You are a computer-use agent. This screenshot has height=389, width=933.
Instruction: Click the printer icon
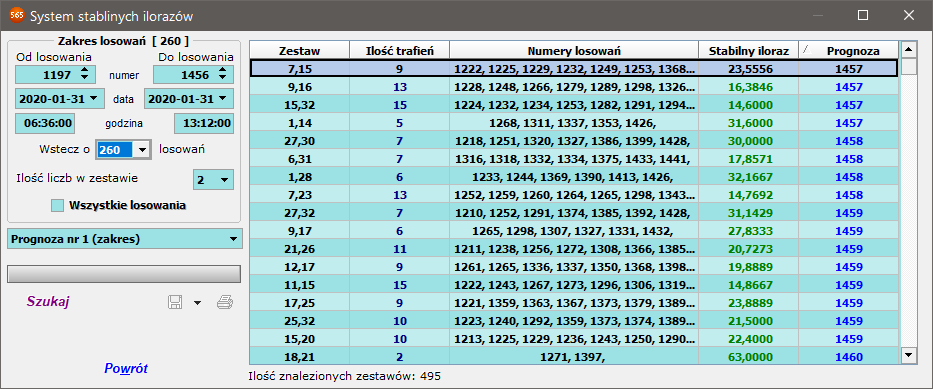click(225, 303)
